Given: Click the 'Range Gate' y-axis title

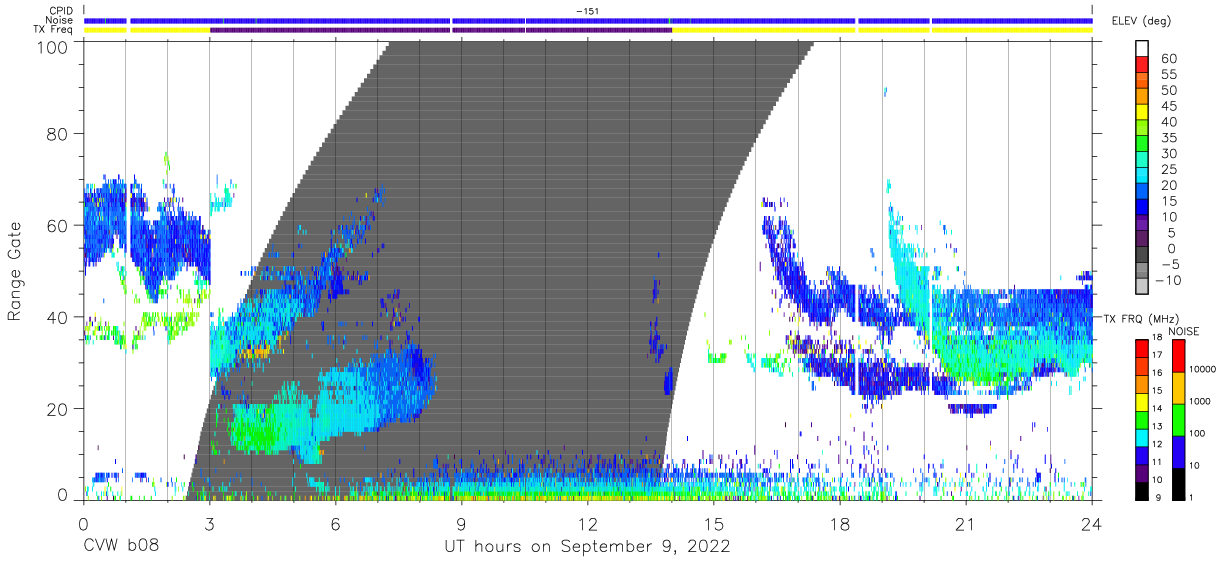Looking at the screenshot, I should pyautogui.click(x=16, y=270).
